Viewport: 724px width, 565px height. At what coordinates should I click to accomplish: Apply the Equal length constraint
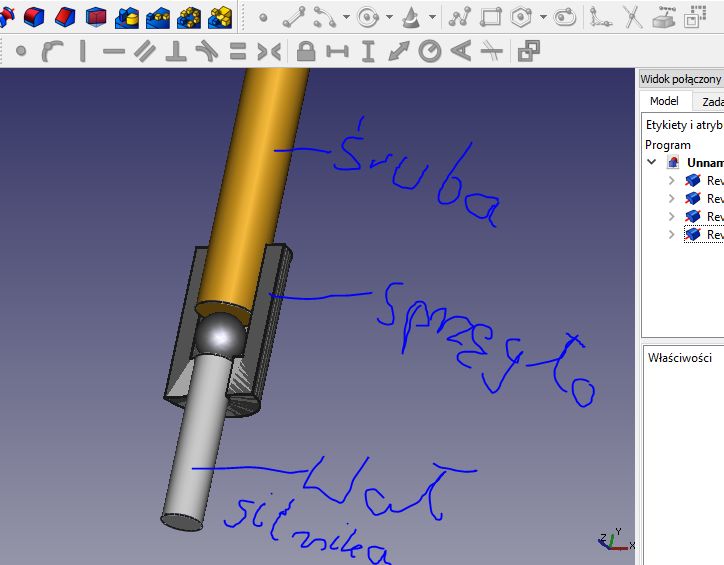(x=238, y=51)
